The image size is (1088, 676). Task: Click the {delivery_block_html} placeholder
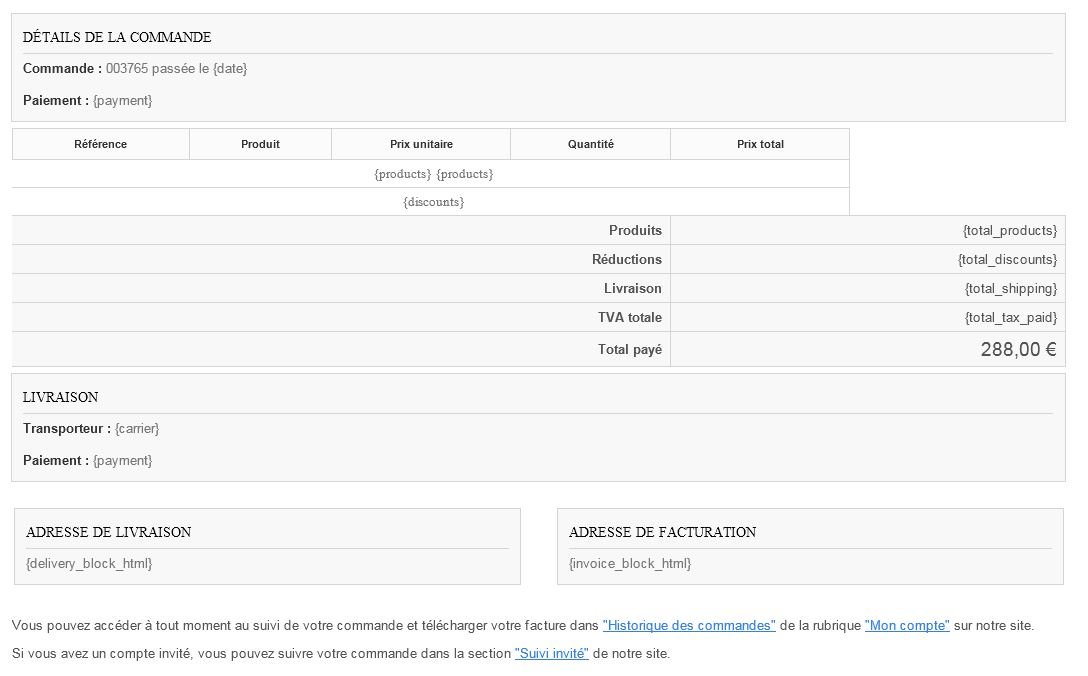coord(89,564)
